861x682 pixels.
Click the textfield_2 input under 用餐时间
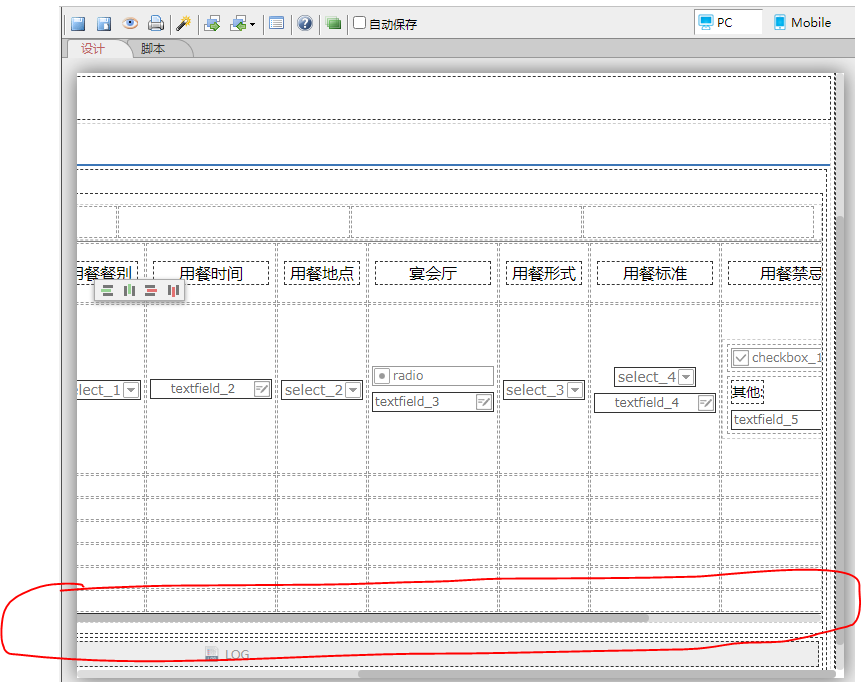tap(203, 389)
